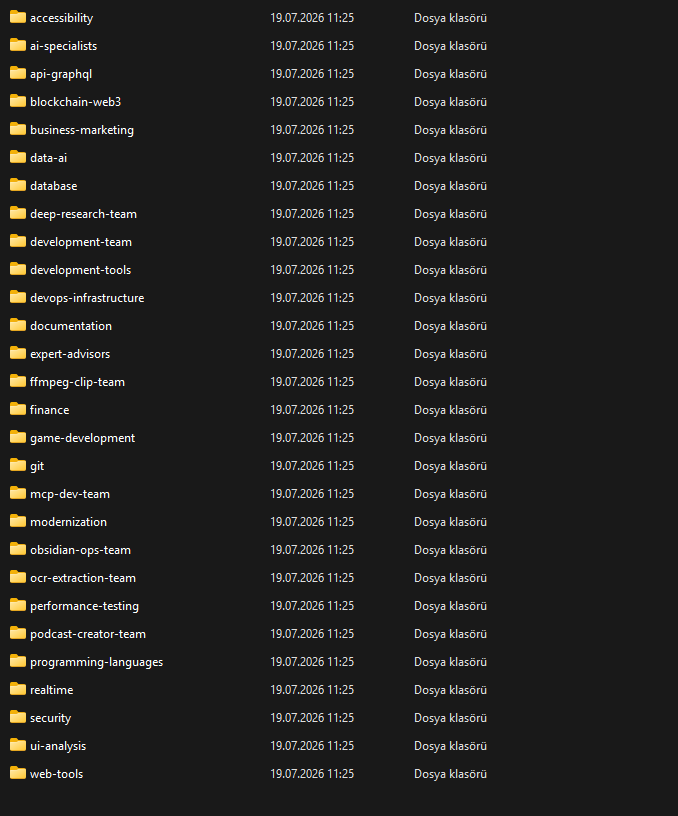Click the mcp-dev-team folder icon
Viewport: 678px width, 816px height.
coord(18,493)
